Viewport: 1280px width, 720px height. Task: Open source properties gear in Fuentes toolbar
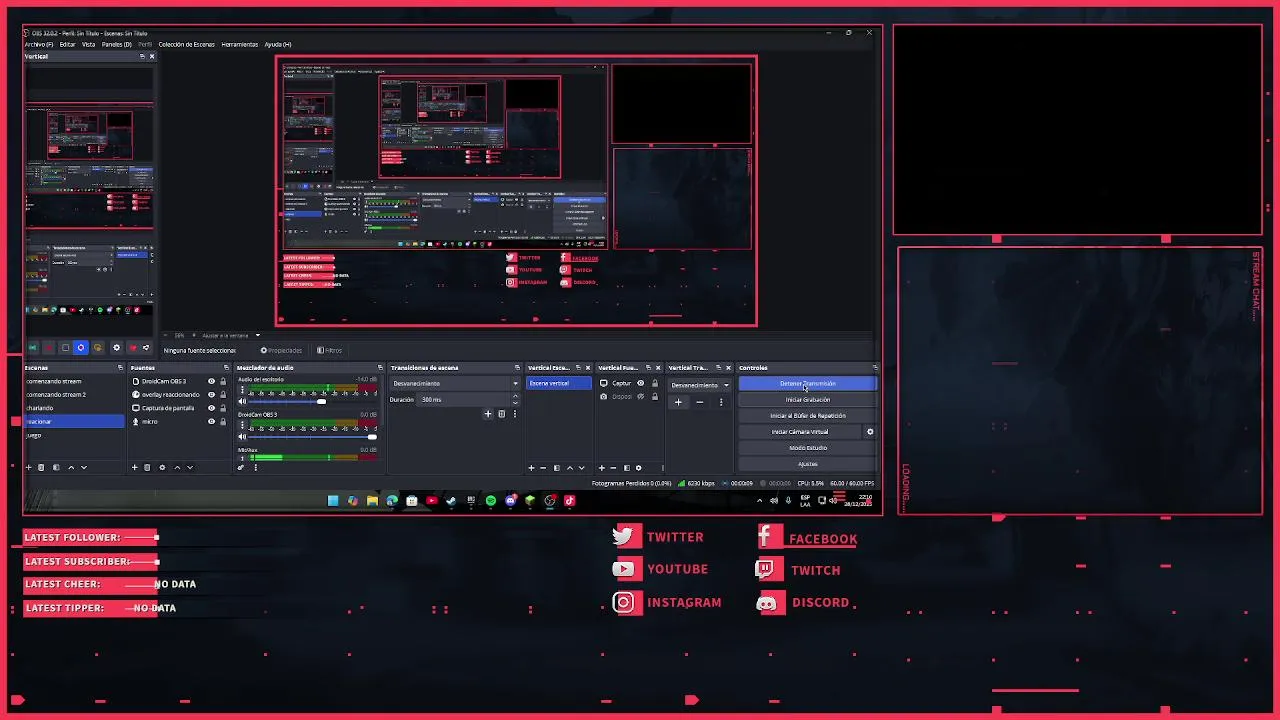click(162, 467)
